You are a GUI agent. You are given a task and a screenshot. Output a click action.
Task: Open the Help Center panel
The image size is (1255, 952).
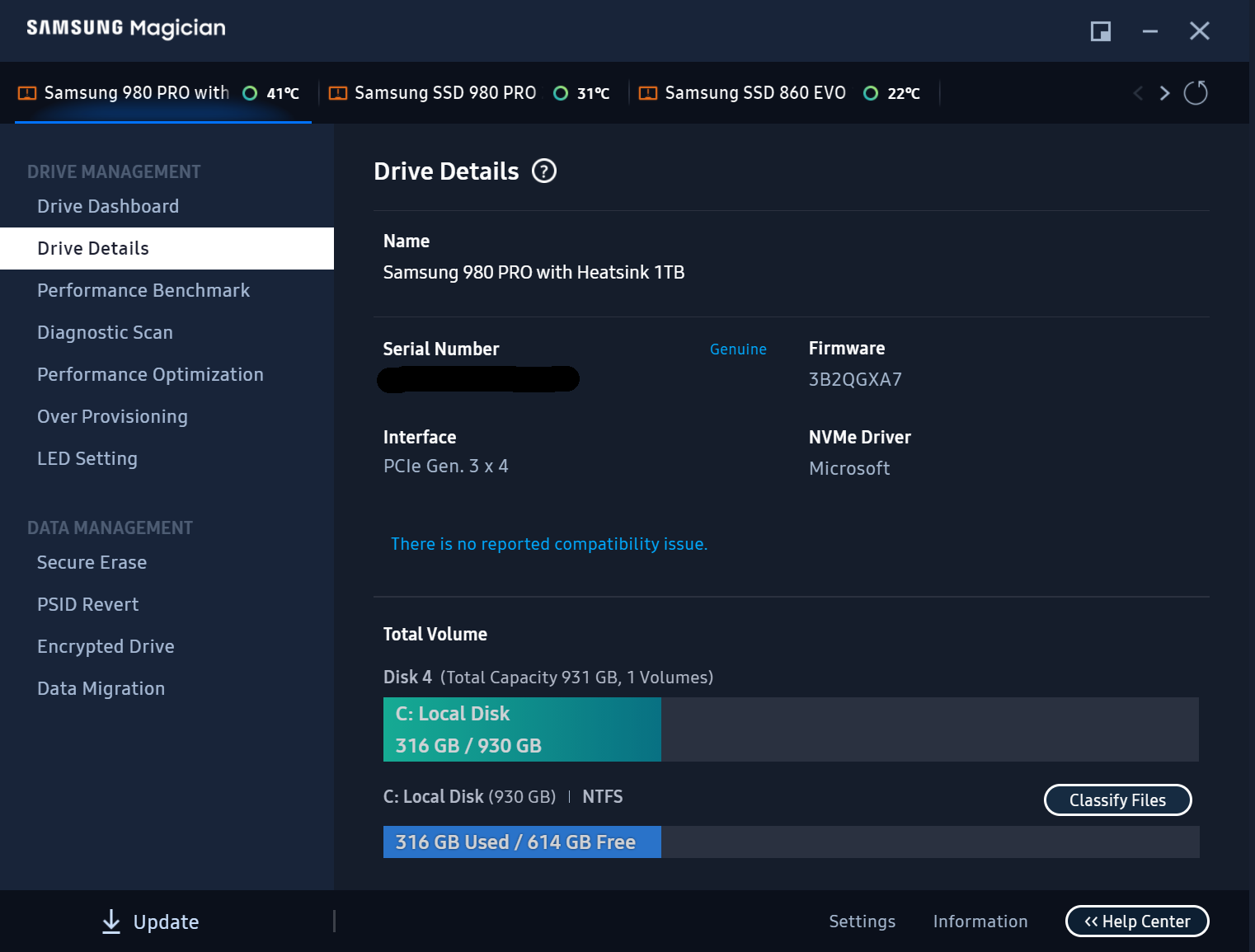1137,922
